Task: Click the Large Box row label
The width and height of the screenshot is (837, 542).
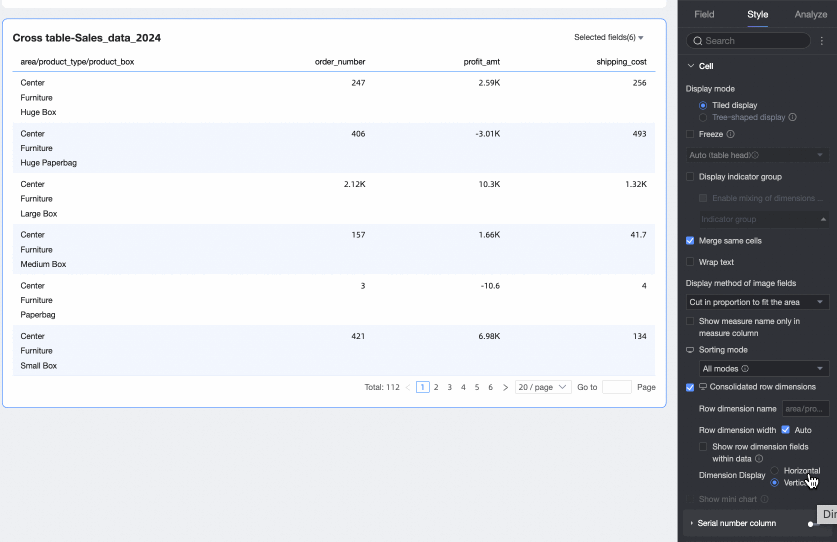Action: [38, 214]
